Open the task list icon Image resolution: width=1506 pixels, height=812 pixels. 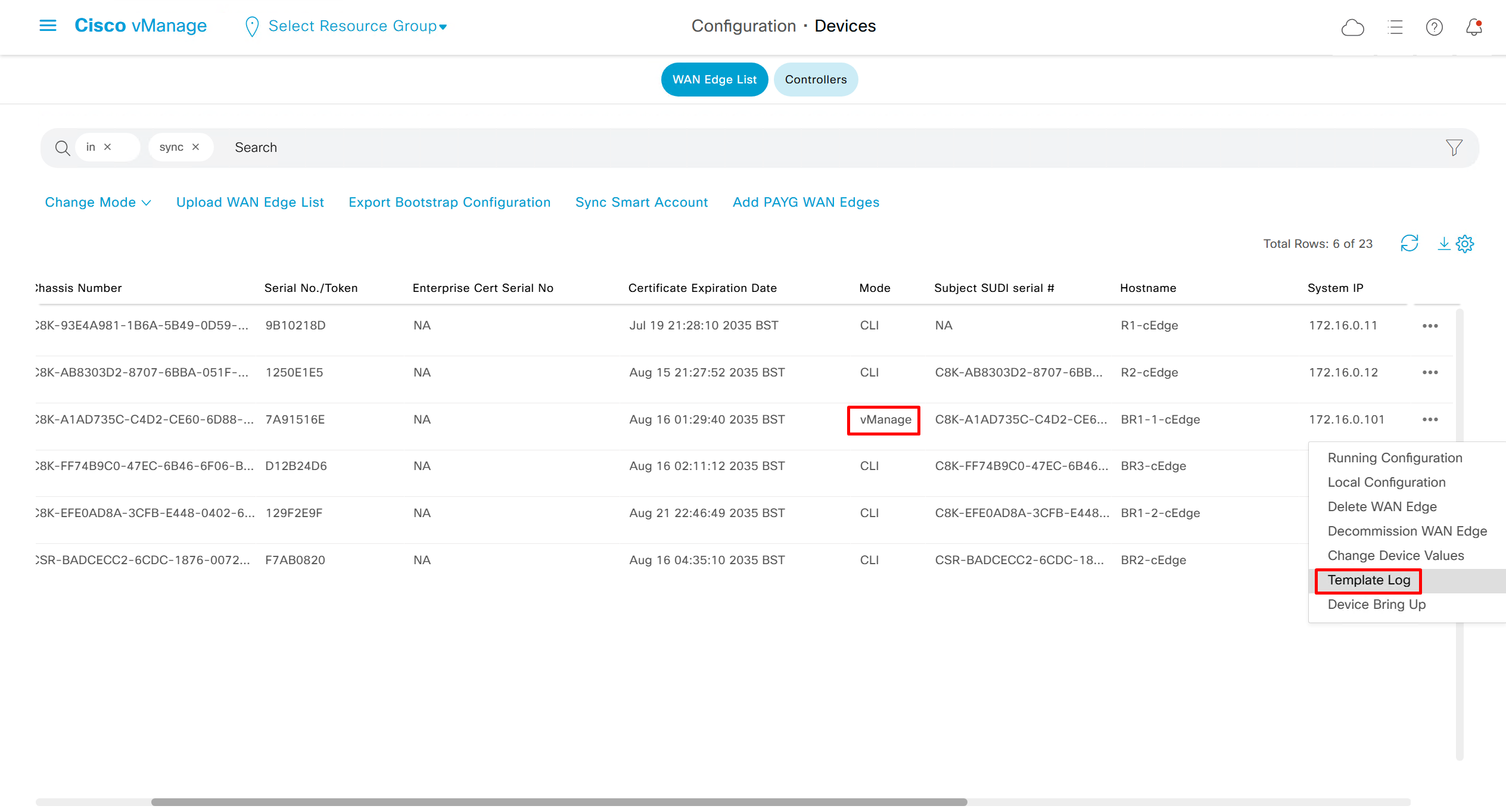pos(1395,27)
